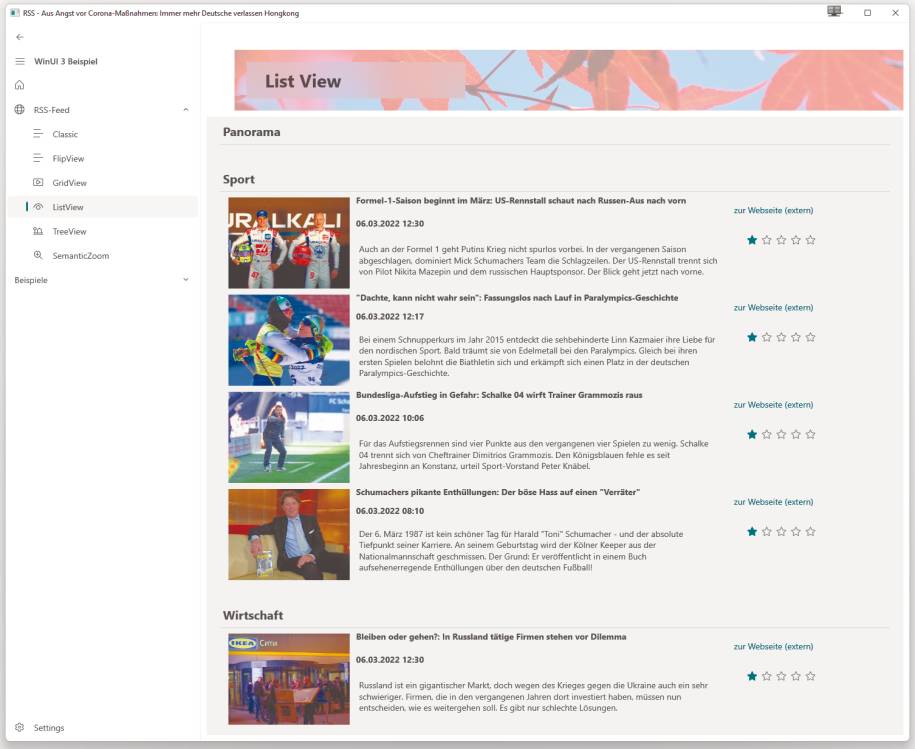Viewport: 915px width, 749px height.
Task: Click the FlipView list icon
Action: (x=38, y=158)
